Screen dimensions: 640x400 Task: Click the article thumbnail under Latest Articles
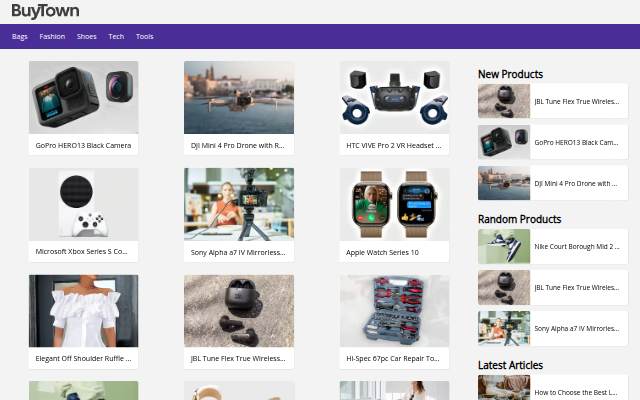point(504,388)
